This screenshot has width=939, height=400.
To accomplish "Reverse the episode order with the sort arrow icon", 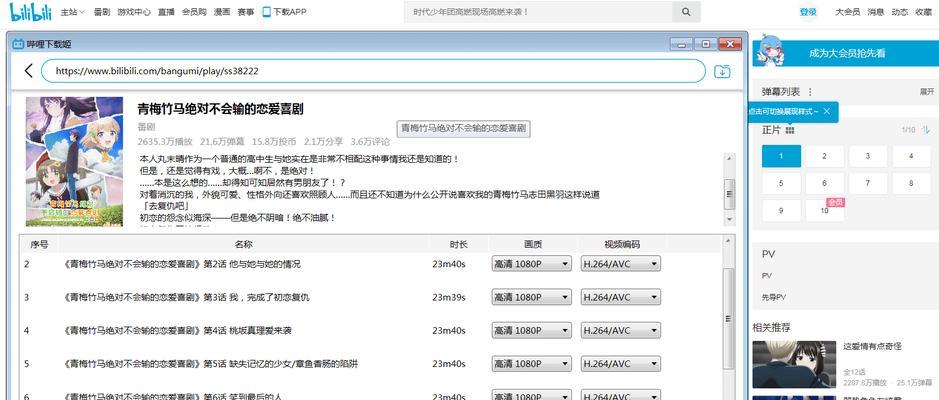I will coord(926,129).
